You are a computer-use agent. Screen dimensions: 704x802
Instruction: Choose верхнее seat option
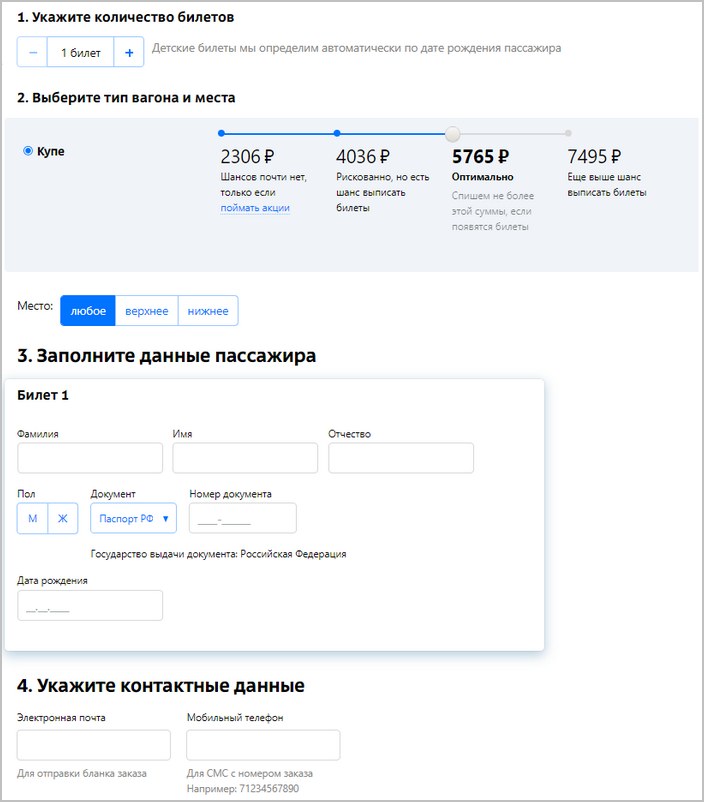147,311
